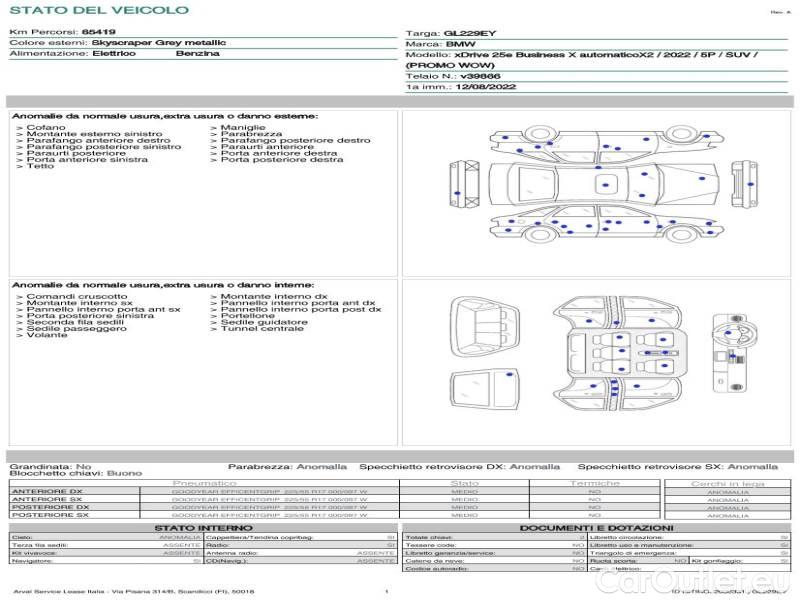Click the 'STATO INTERNO' section header
Viewport: 800px width, 600px height.
[x=203, y=527]
